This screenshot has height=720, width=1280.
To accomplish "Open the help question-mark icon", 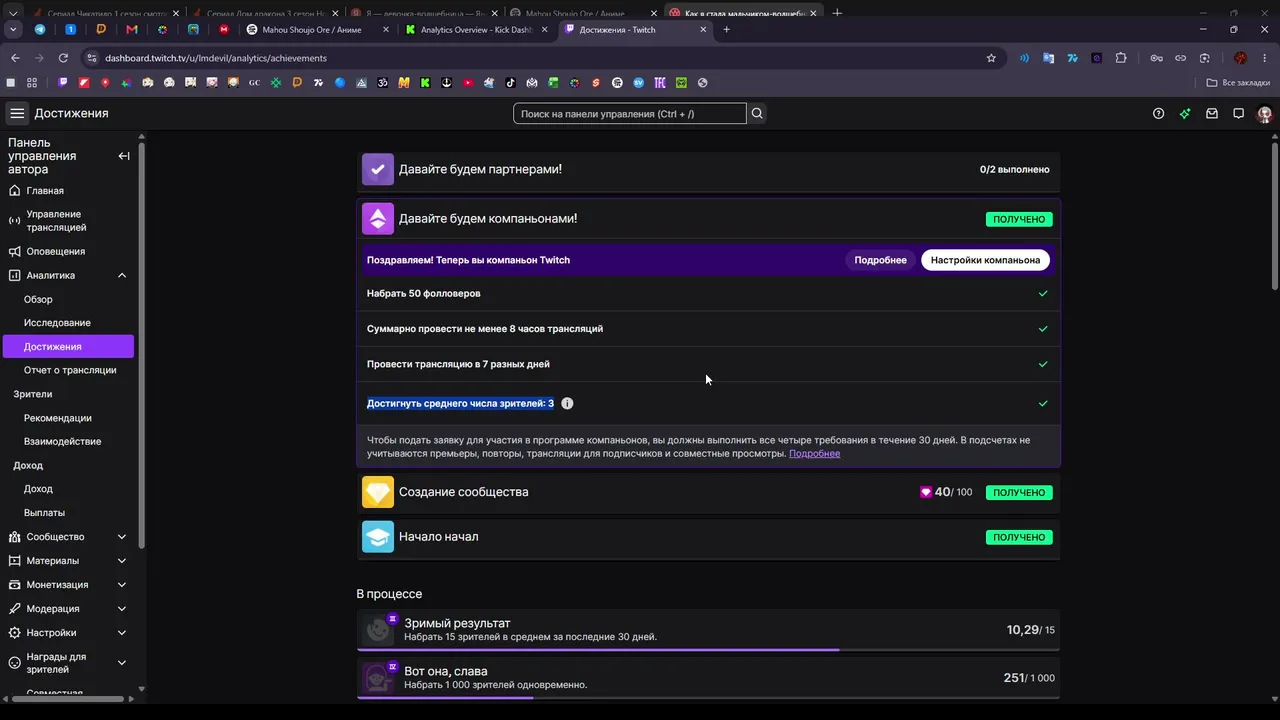I will pyautogui.click(x=1158, y=114).
